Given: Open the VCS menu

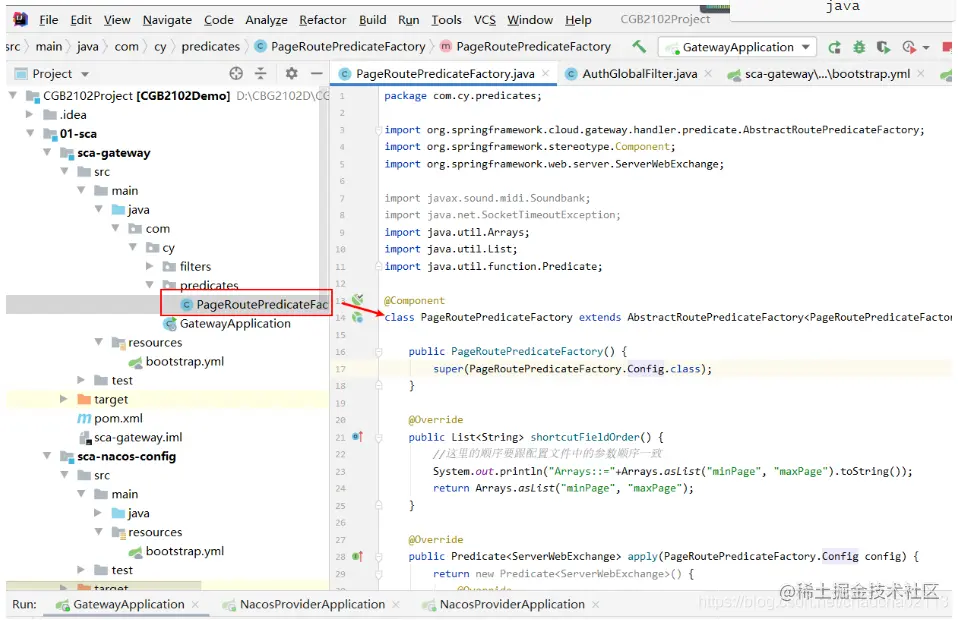Looking at the screenshot, I should [484, 20].
